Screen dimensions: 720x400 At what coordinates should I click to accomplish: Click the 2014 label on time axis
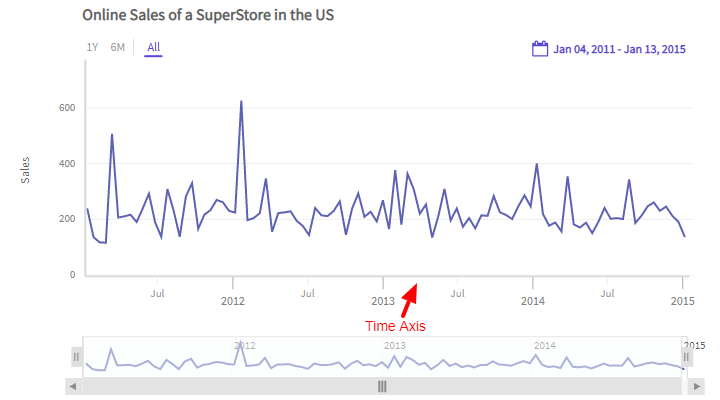pyautogui.click(x=533, y=300)
